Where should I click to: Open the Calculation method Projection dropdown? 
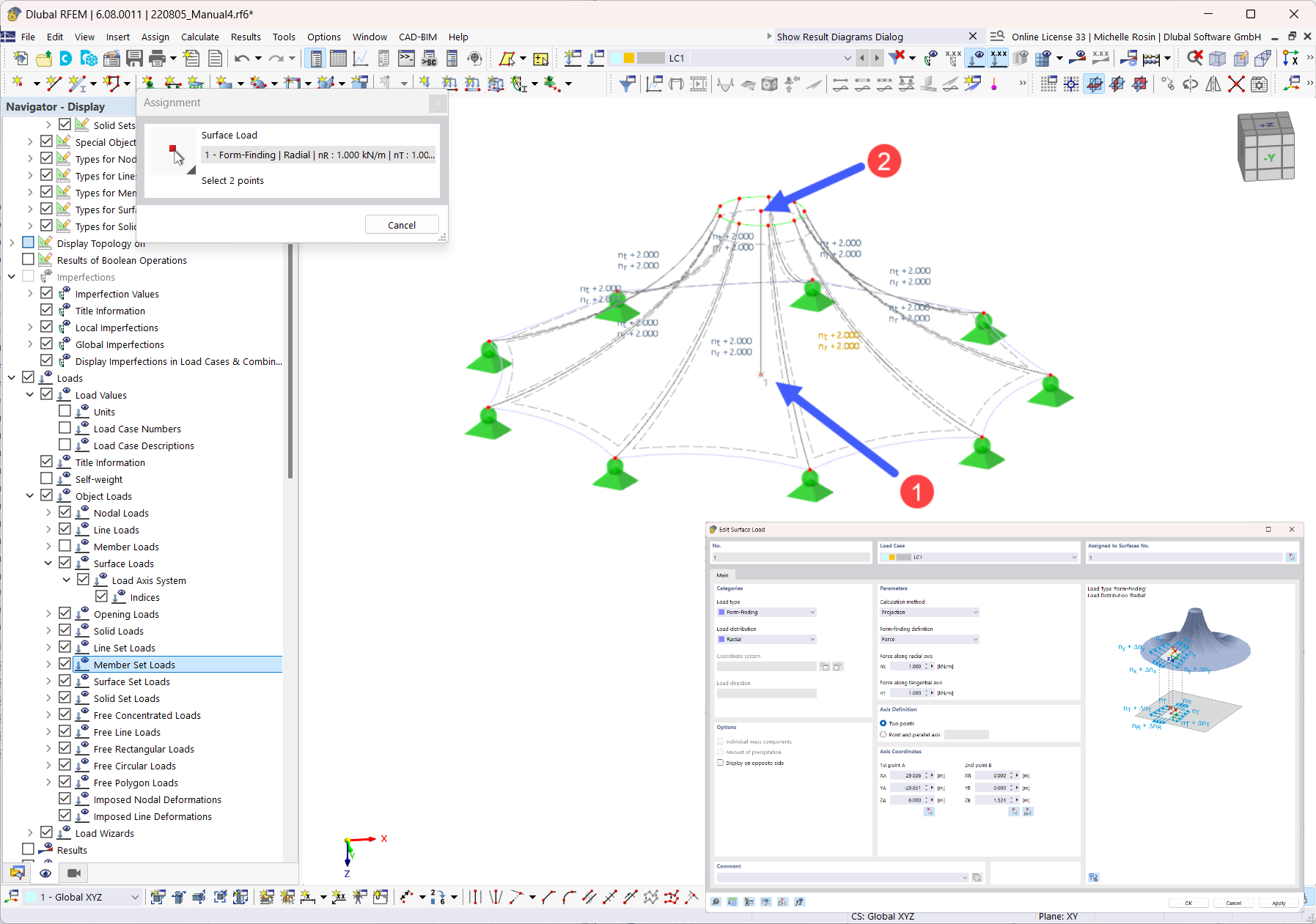[x=930, y=613]
